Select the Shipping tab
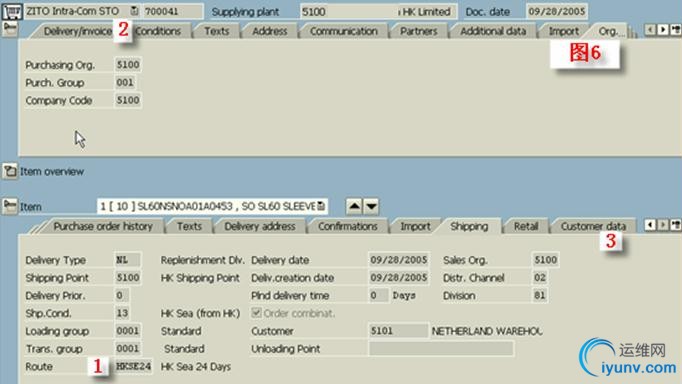 pos(469,227)
